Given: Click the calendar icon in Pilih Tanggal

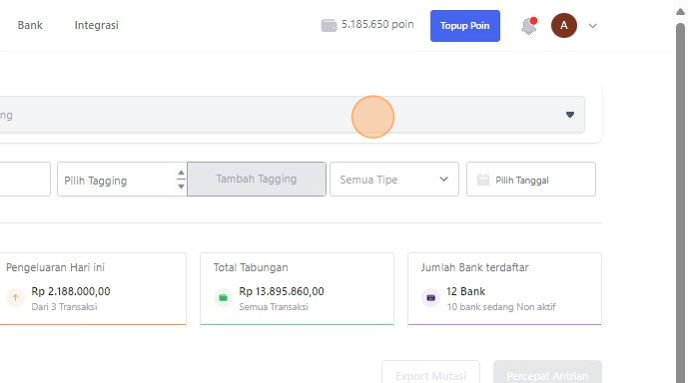Looking at the screenshot, I should 483,180.
